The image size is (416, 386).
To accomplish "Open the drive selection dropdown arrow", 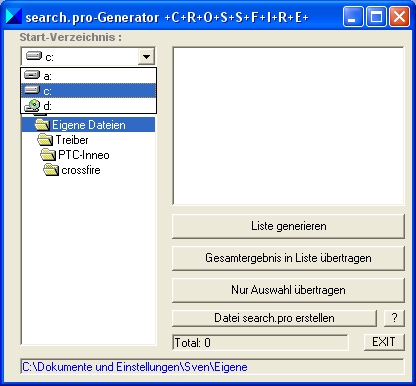I will point(146,57).
